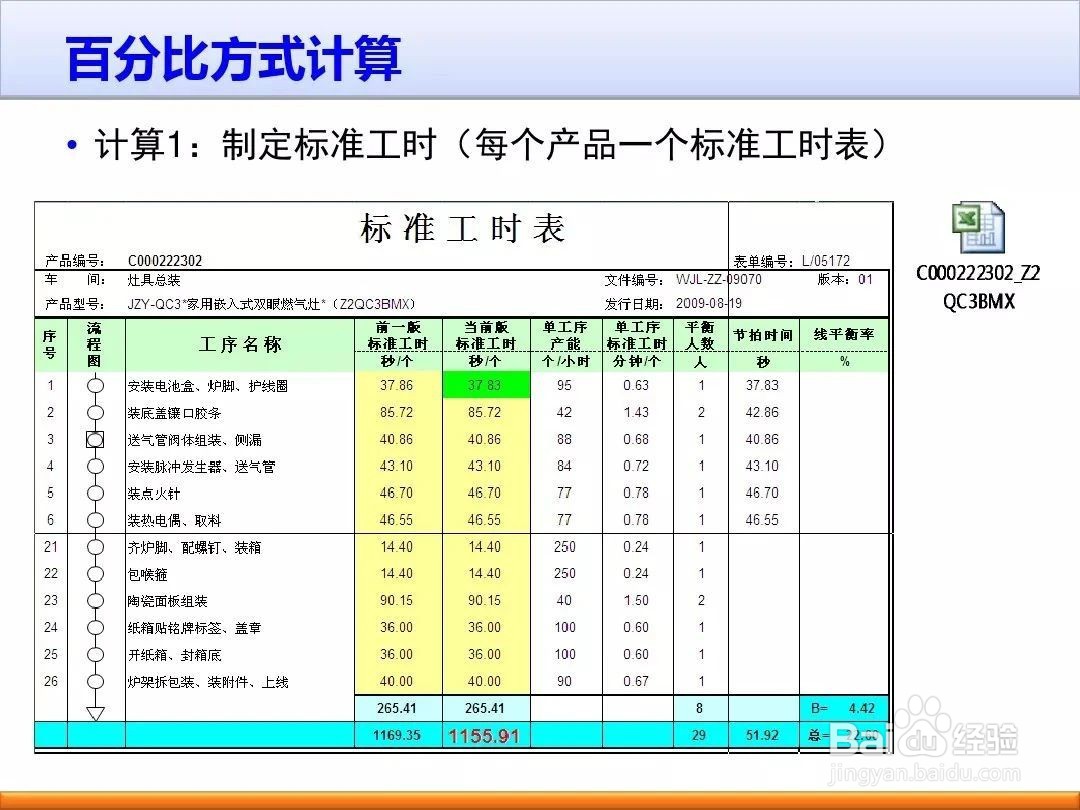The width and height of the screenshot is (1080, 810).
Task: Select previous-version time 90.15 in row 23
Action: (x=397, y=601)
